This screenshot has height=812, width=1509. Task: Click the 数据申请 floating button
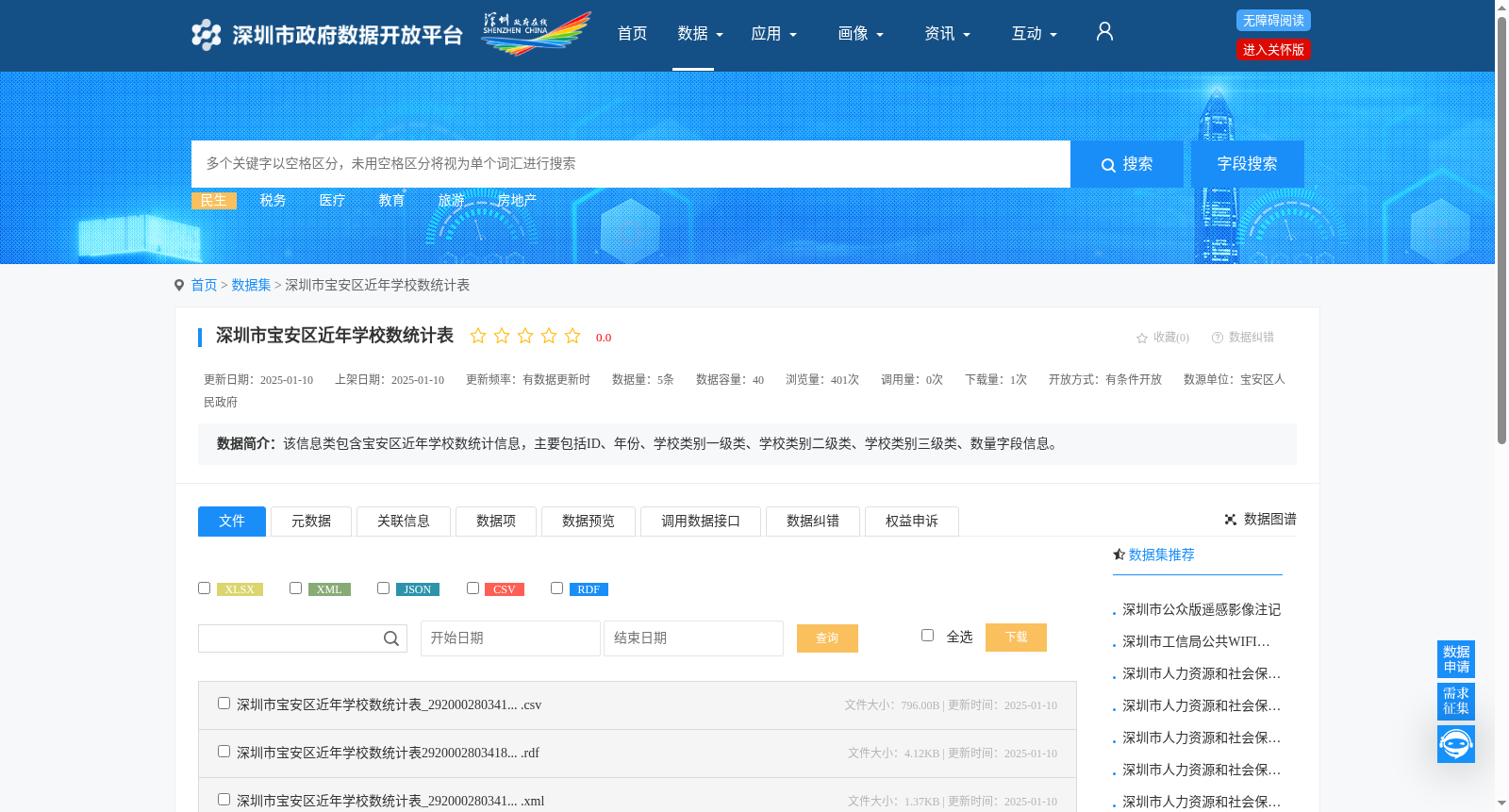1456,659
